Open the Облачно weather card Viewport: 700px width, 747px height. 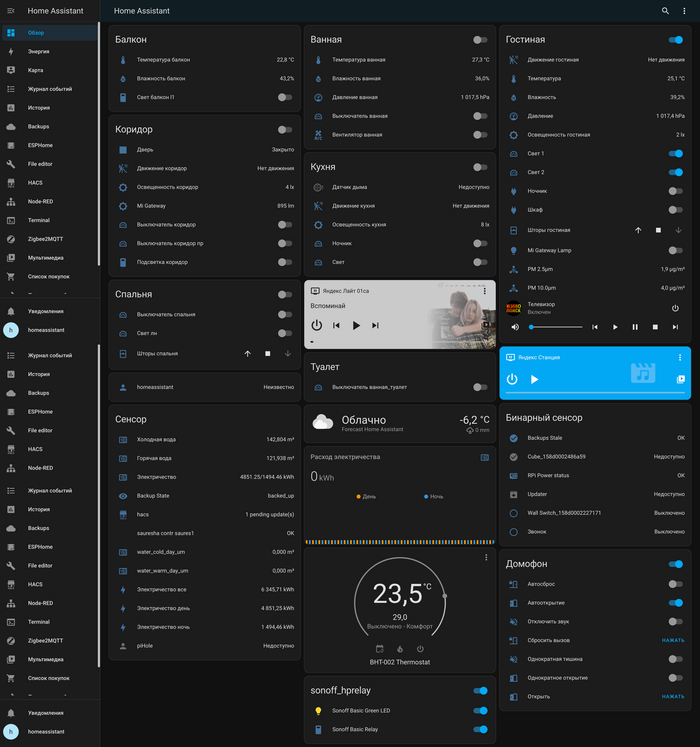click(400, 423)
